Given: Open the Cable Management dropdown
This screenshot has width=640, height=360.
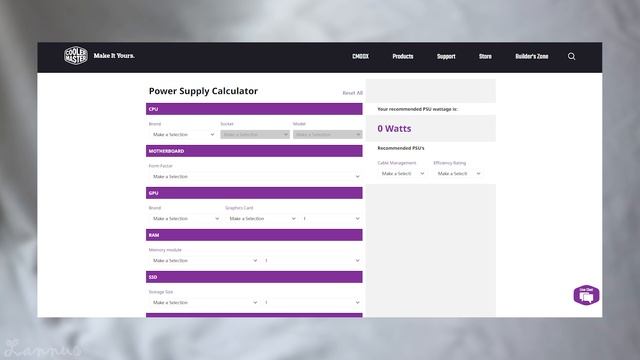Looking at the screenshot, I should tap(402, 173).
